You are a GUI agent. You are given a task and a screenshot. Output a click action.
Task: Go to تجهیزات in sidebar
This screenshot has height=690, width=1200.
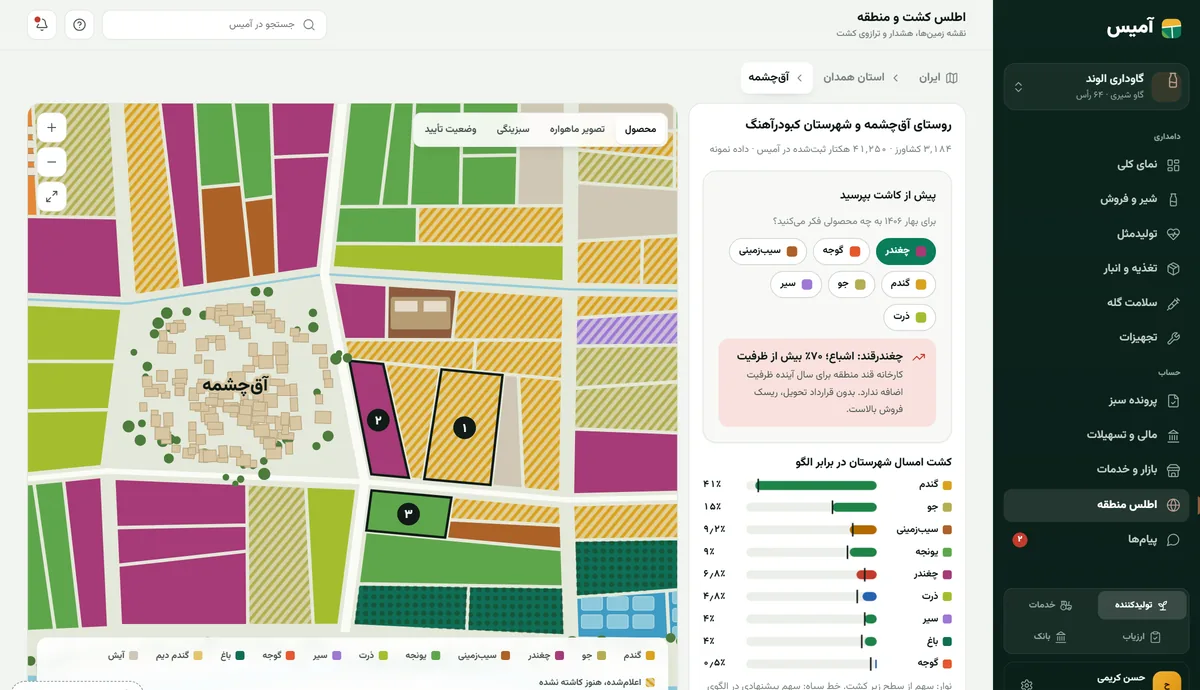(1097, 337)
